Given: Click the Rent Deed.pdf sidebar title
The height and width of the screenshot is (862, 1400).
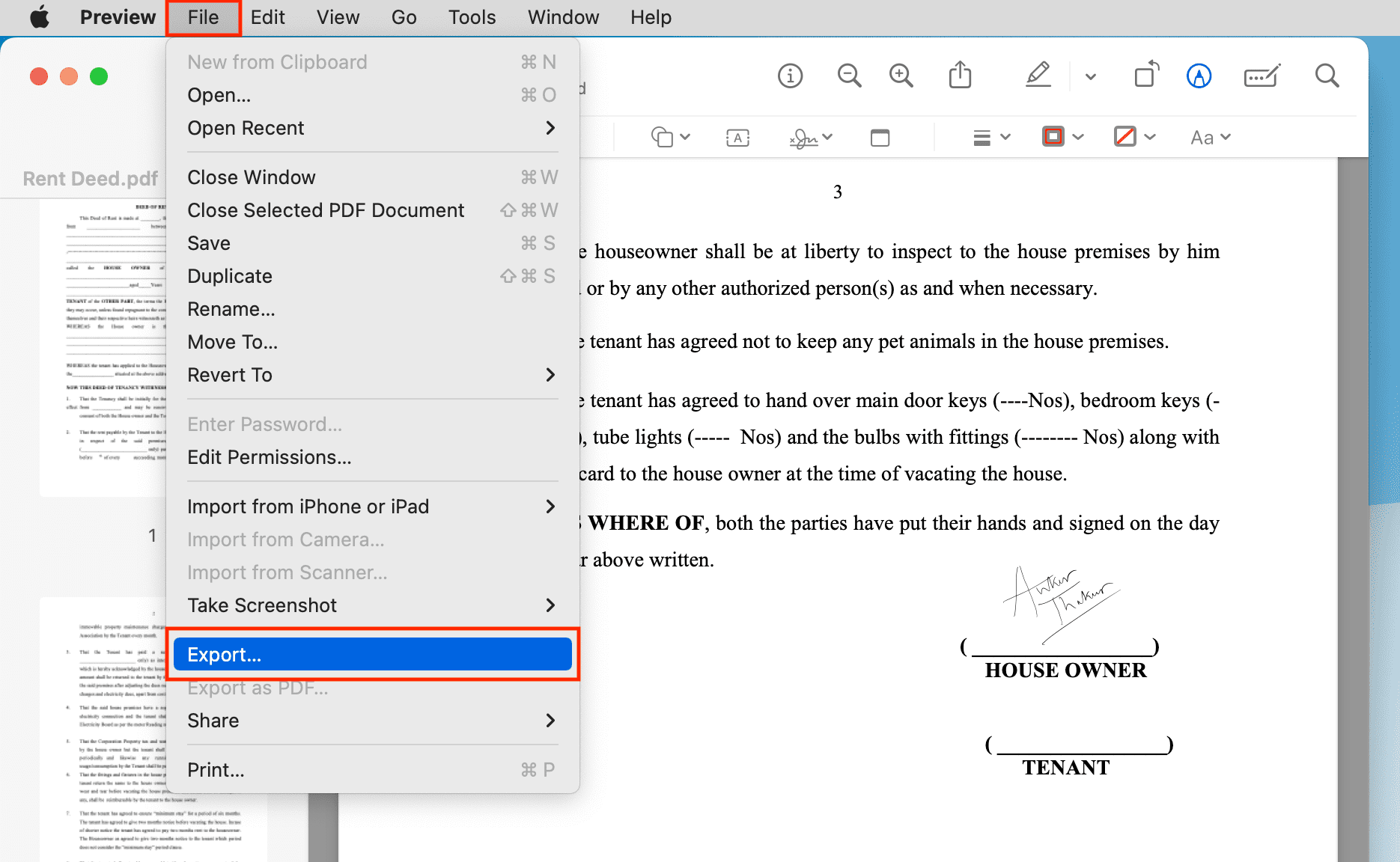Looking at the screenshot, I should [91, 179].
